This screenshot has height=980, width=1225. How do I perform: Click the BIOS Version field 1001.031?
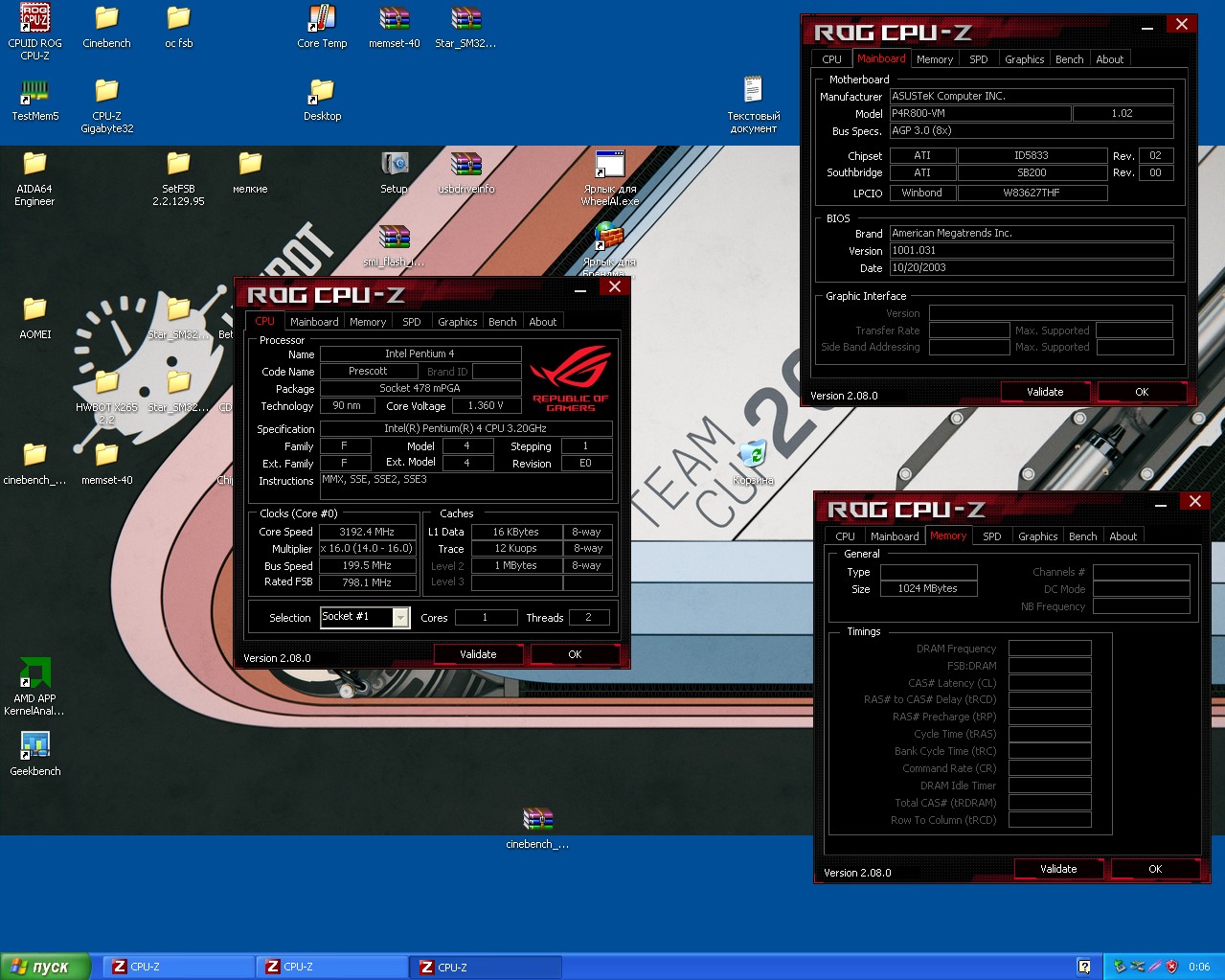click(1032, 250)
